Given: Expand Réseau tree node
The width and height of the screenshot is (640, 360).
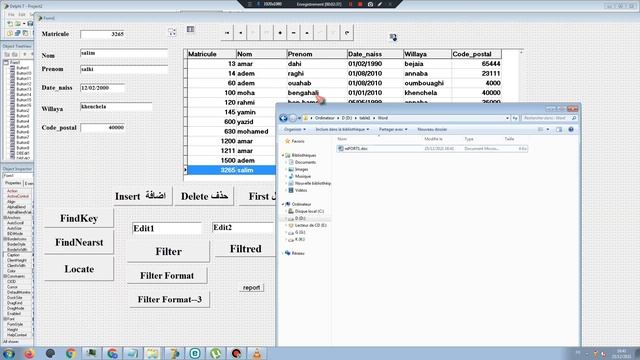Looking at the screenshot, I should (x=283, y=253).
